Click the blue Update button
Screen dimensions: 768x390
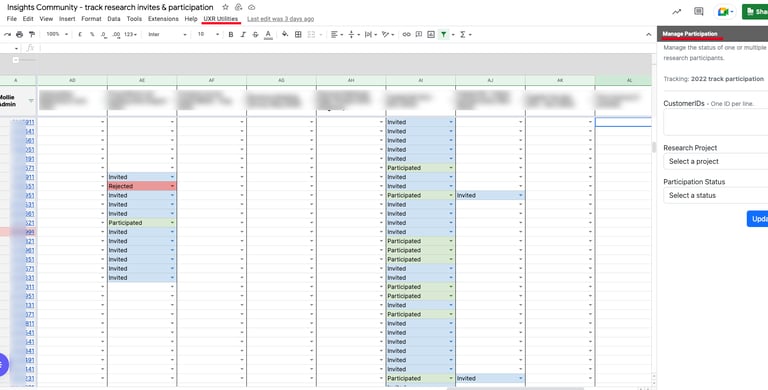pyautogui.click(x=758, y=219)
